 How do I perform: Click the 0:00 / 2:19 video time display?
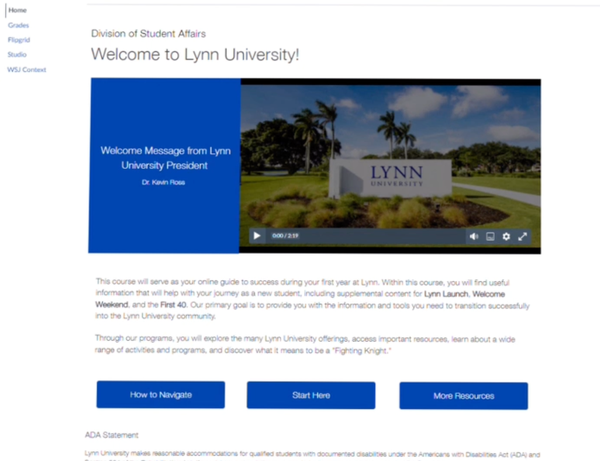pos(285,236)
